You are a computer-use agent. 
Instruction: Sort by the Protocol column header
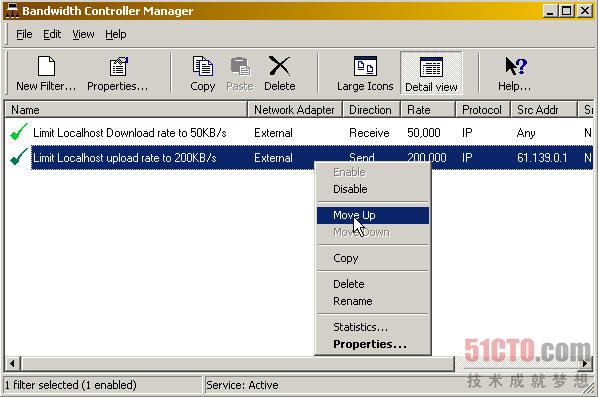point(483,110)
